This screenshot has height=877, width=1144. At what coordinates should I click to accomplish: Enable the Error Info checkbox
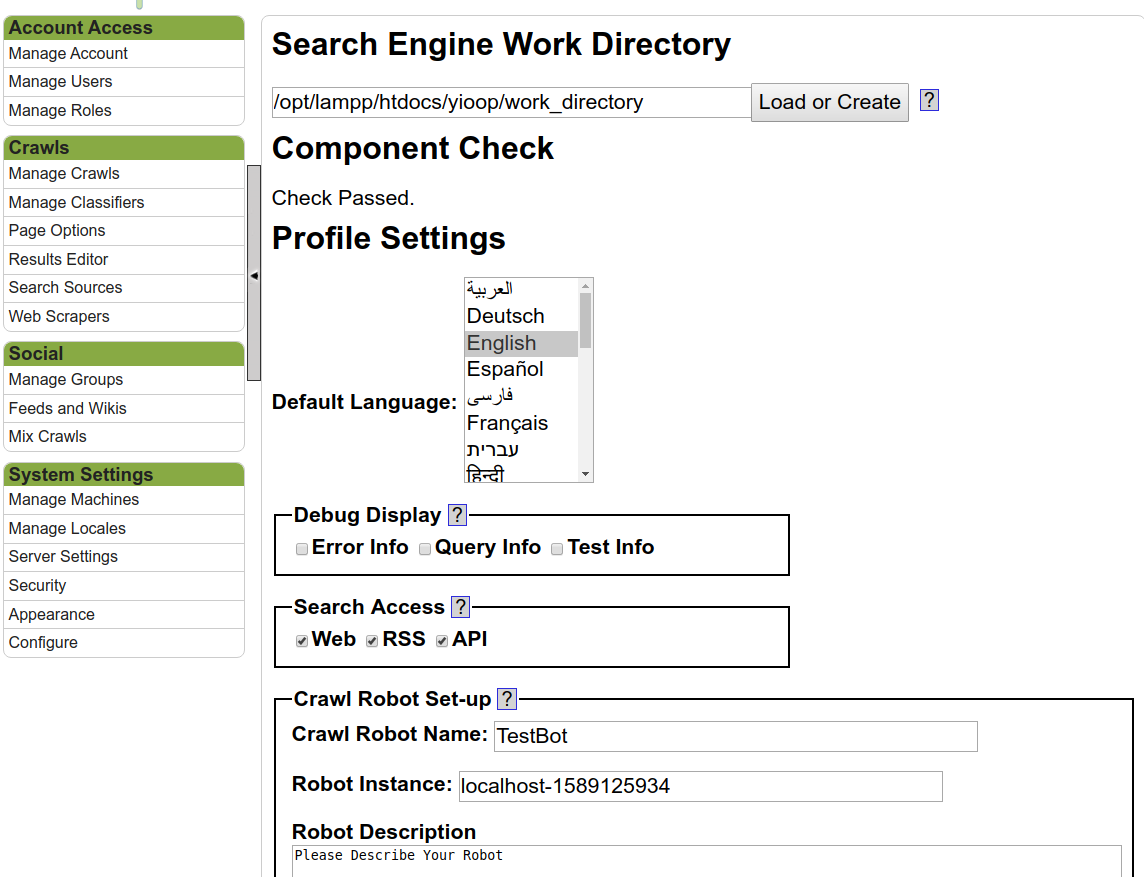302,549
